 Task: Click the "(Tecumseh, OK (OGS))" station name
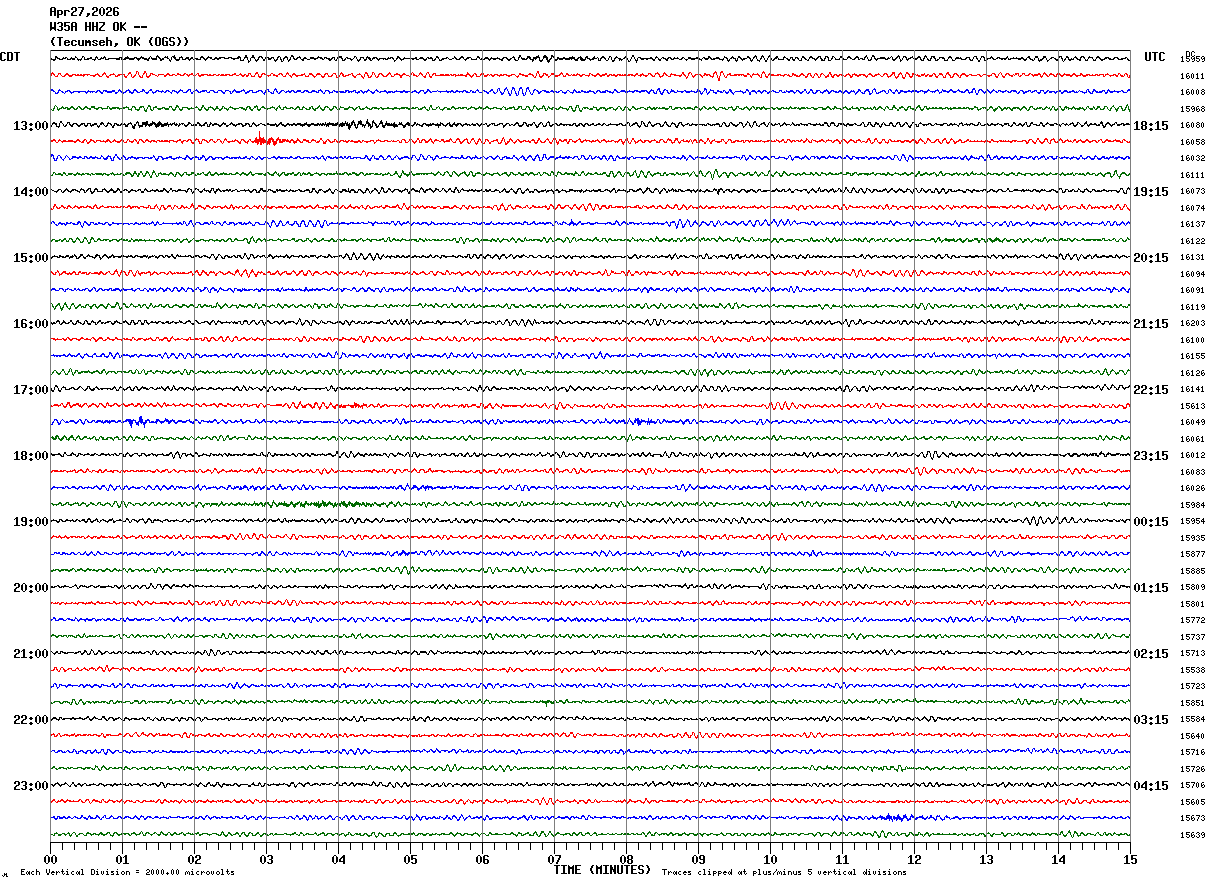click(x=119, y=42)
